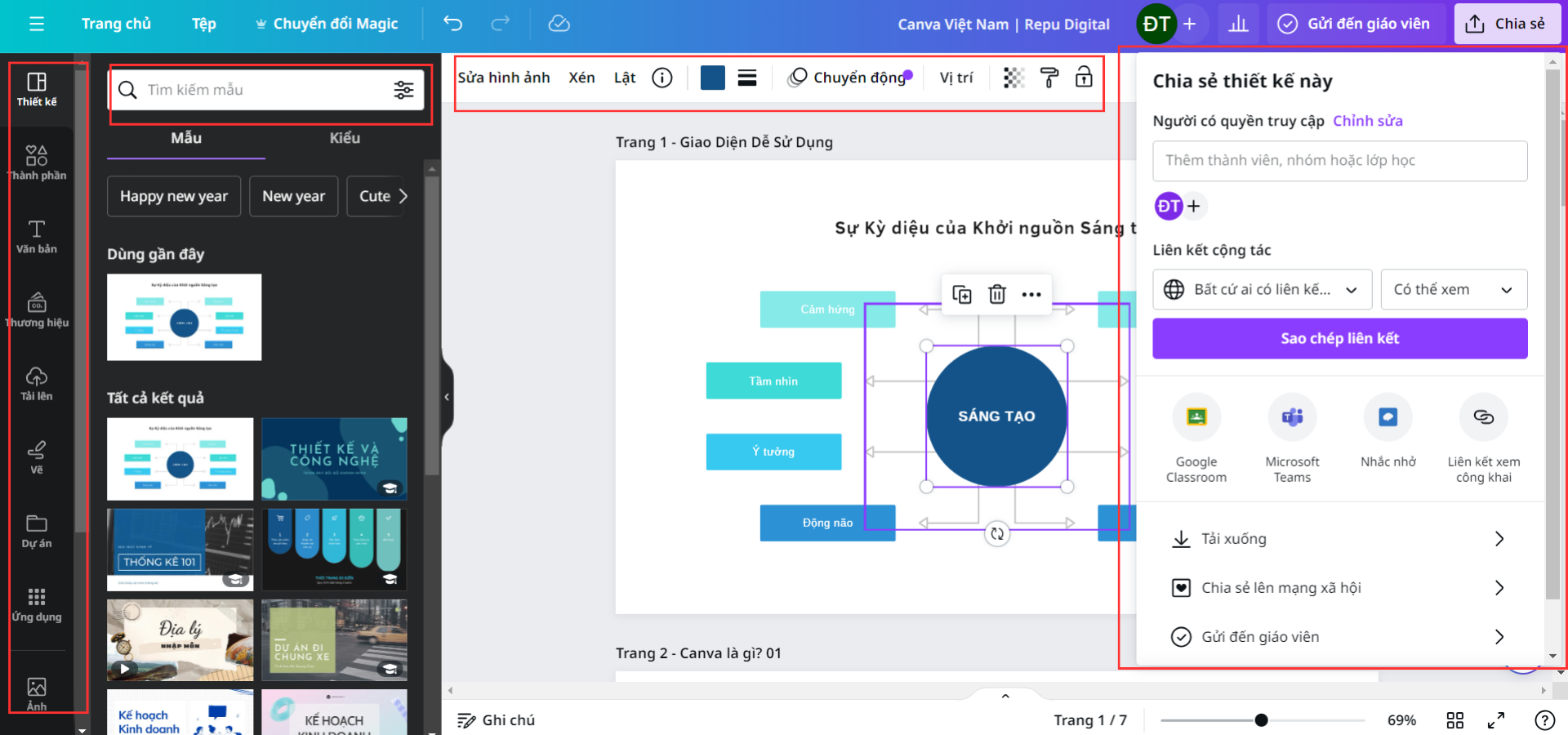Viewport: 1568px width, 735px height.
Task: Pick the dark blue fill color swatch
Action: [712, 78]
